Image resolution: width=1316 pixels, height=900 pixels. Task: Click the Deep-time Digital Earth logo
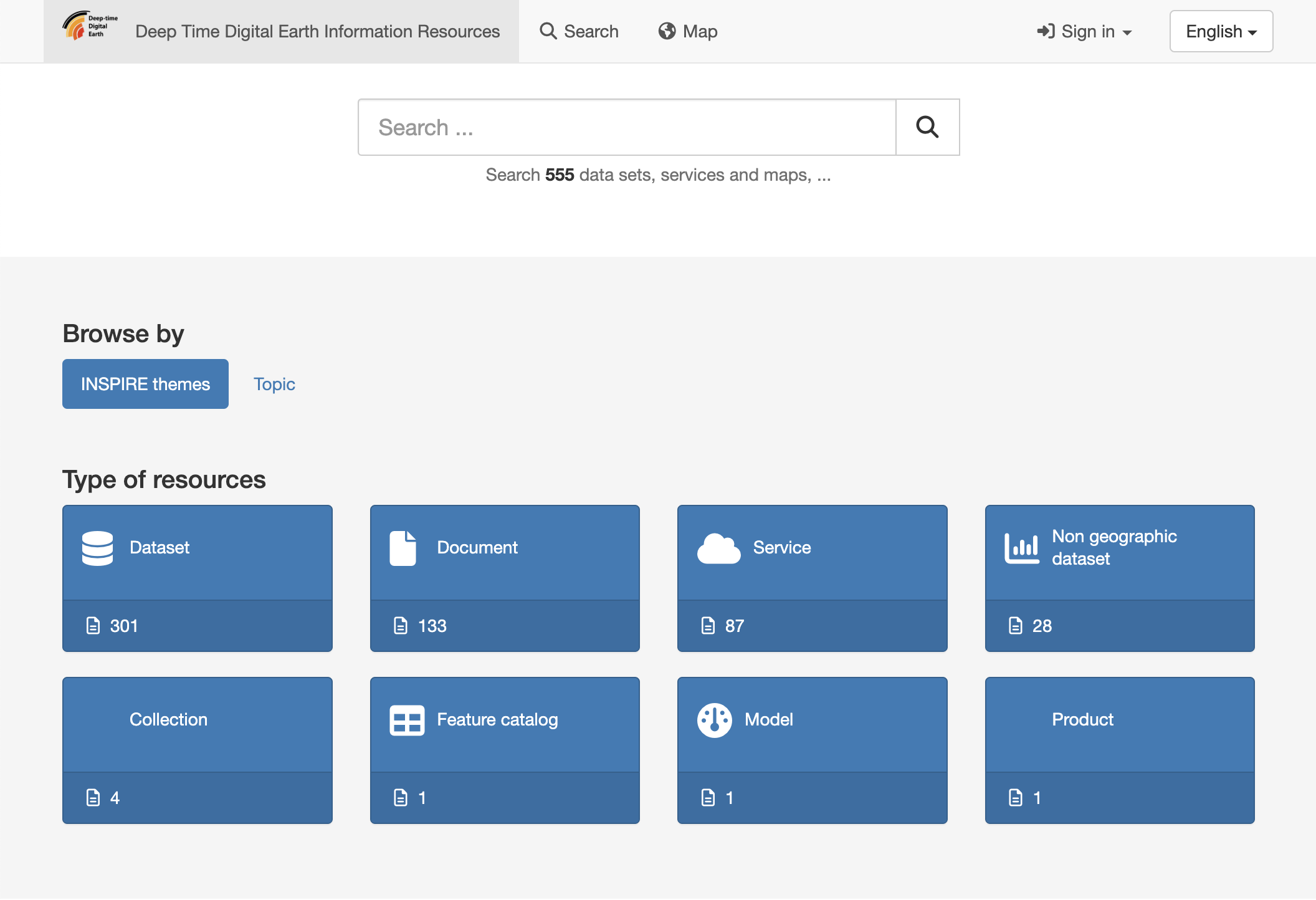pyautogui.click(x=89, y=26)
